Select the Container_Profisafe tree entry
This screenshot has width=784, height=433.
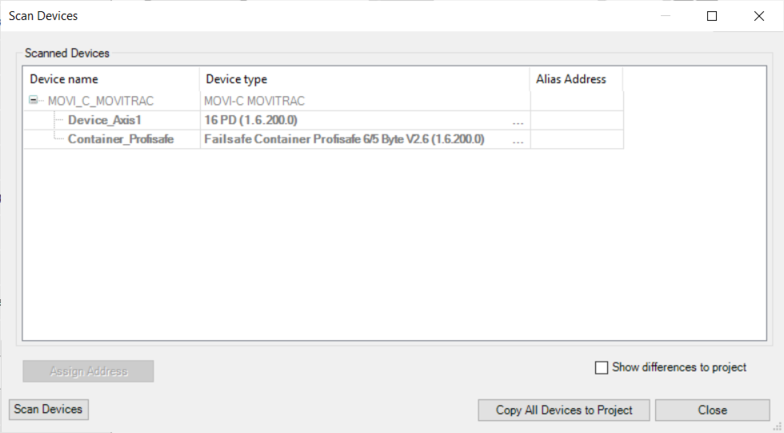(x=120, y=139)
